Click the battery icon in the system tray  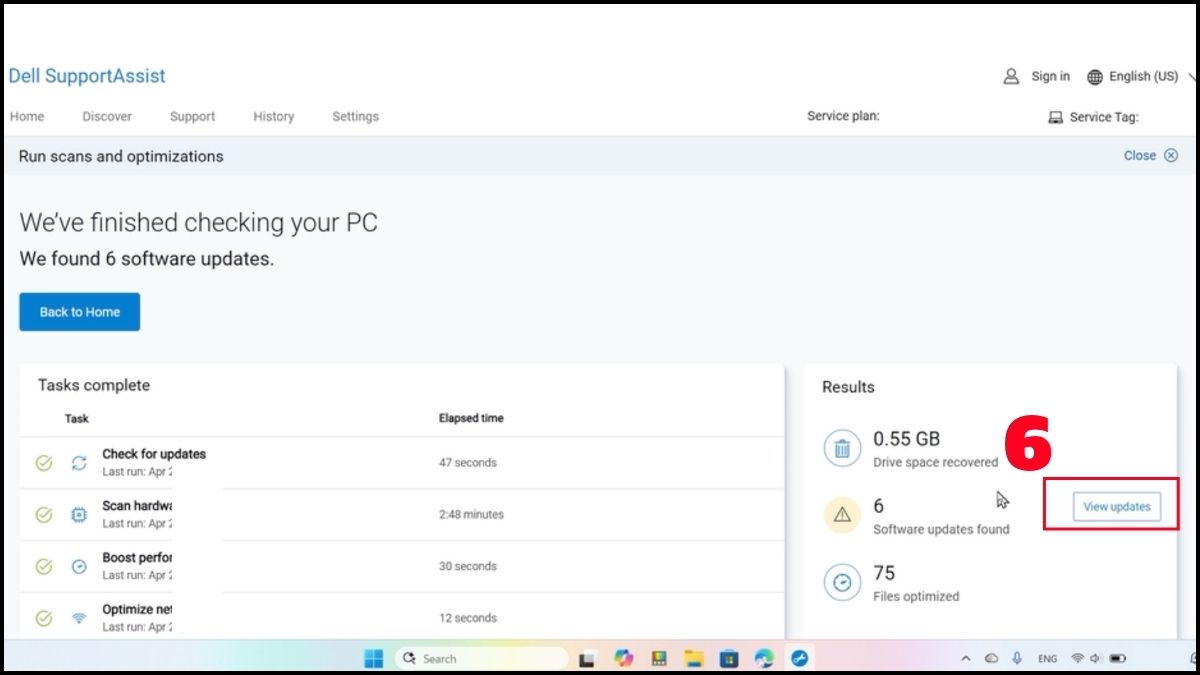(1119, 658)
